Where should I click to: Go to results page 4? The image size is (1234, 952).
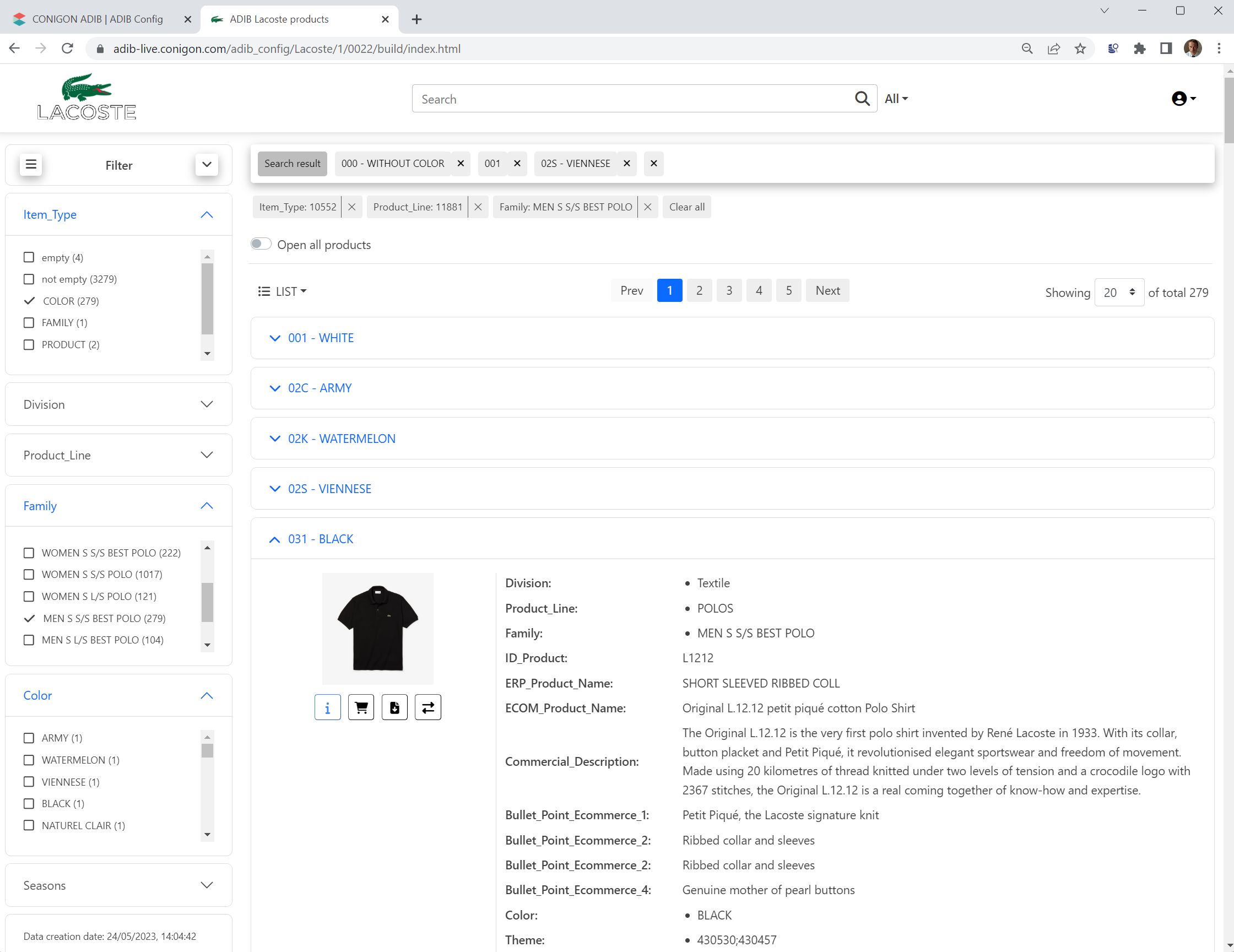point(759,290)
